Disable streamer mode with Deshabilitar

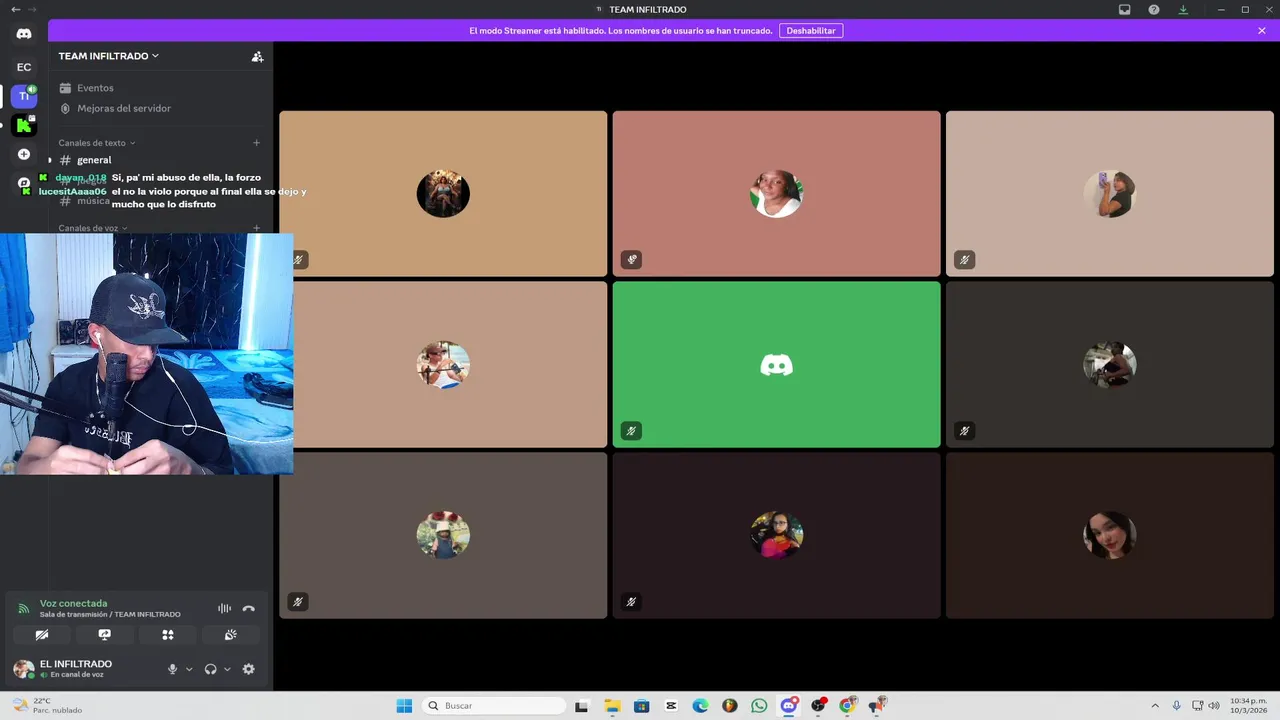click(811, 31)
